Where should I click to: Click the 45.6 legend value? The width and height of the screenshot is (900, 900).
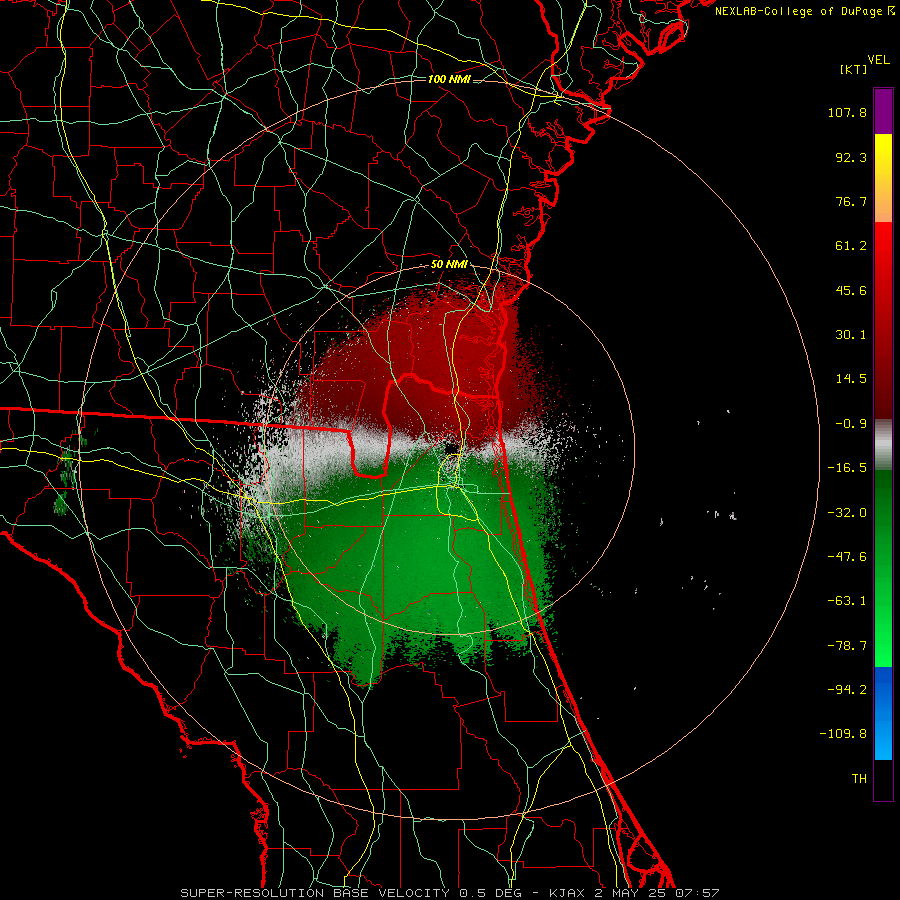(x=851, y=290)
